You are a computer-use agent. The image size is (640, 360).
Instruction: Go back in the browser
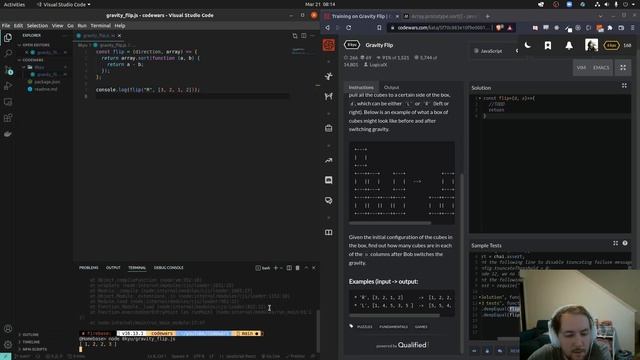coord(327,28)
